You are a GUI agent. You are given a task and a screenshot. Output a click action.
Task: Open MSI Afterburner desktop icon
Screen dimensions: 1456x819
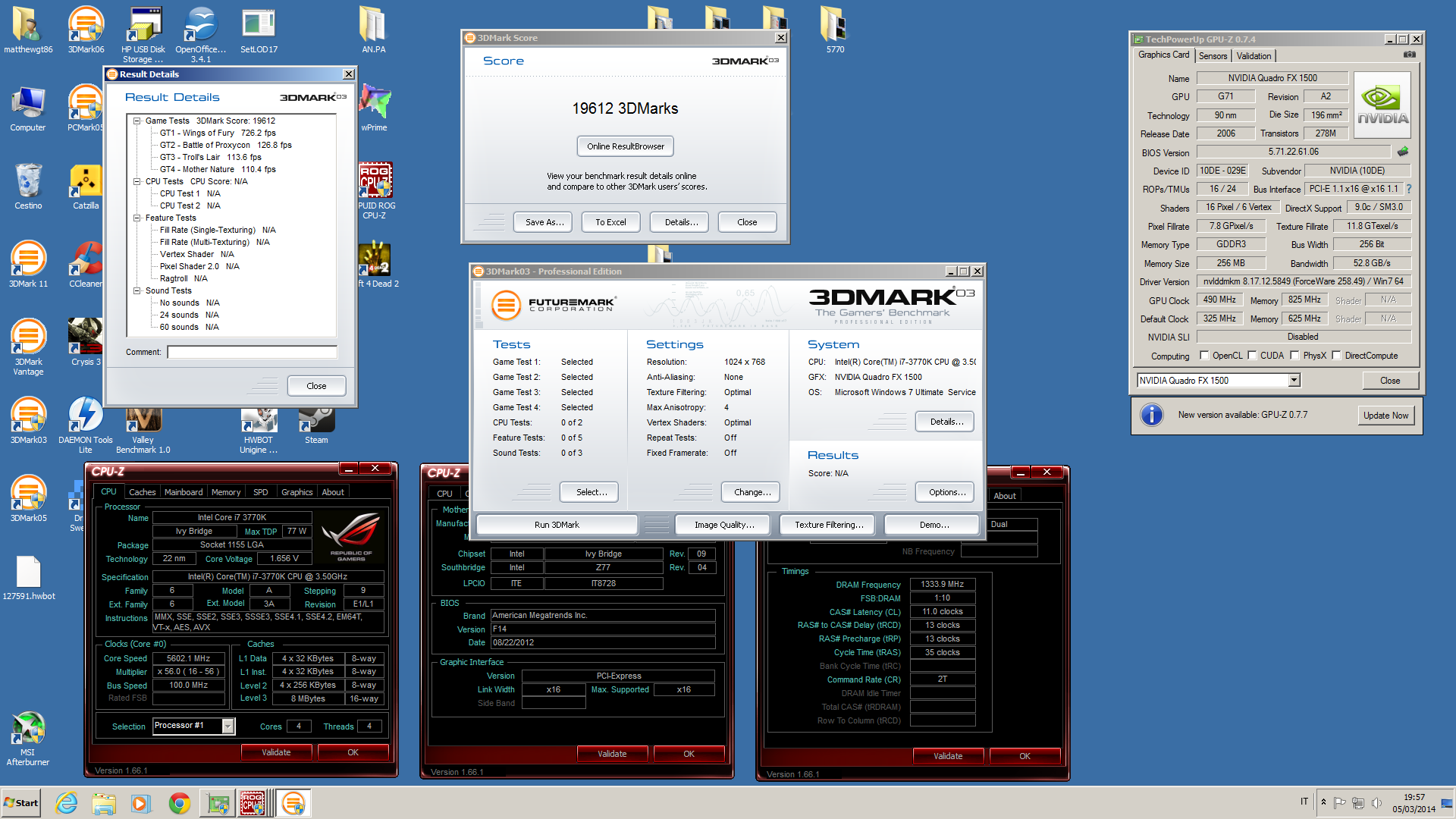click(28, 739)
